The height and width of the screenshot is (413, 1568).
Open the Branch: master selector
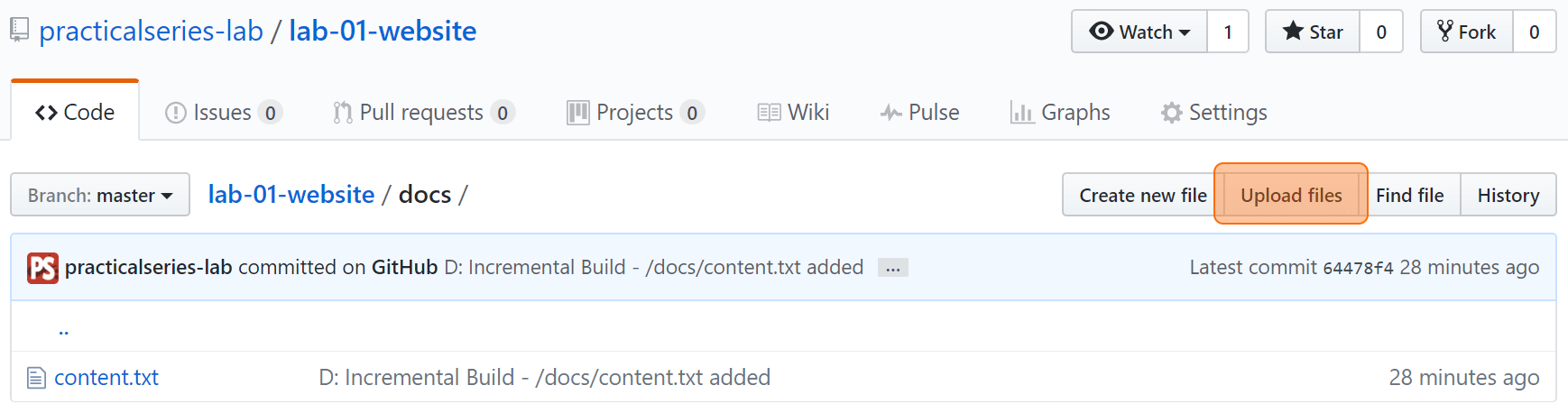tap(100, 195)
